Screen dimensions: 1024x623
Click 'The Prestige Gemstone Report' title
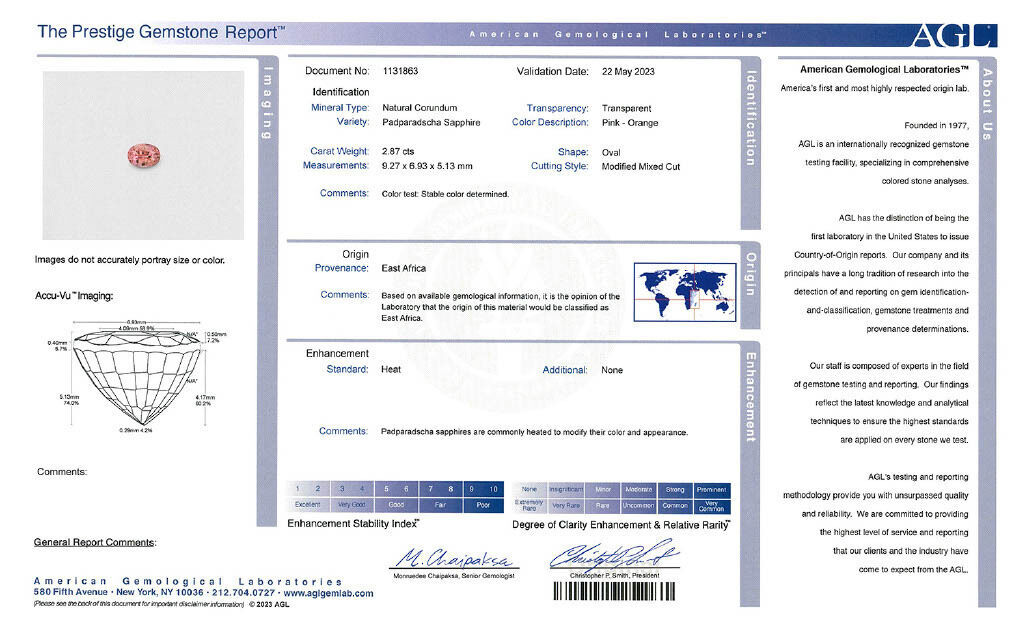[x=161, y=32]
